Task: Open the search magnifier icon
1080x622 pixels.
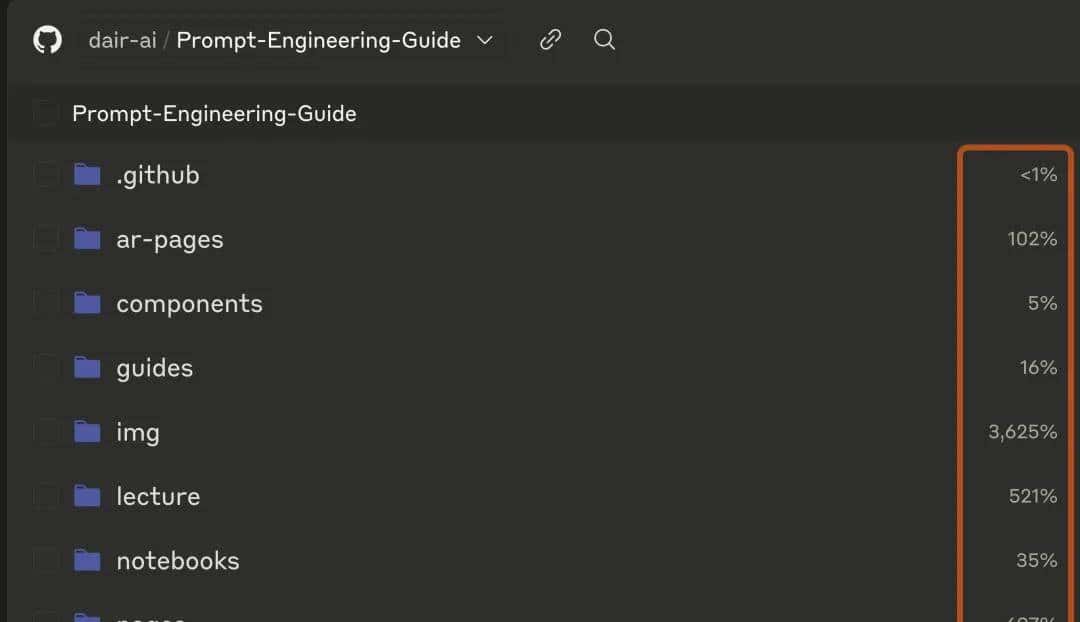Action: click(604, 40)
